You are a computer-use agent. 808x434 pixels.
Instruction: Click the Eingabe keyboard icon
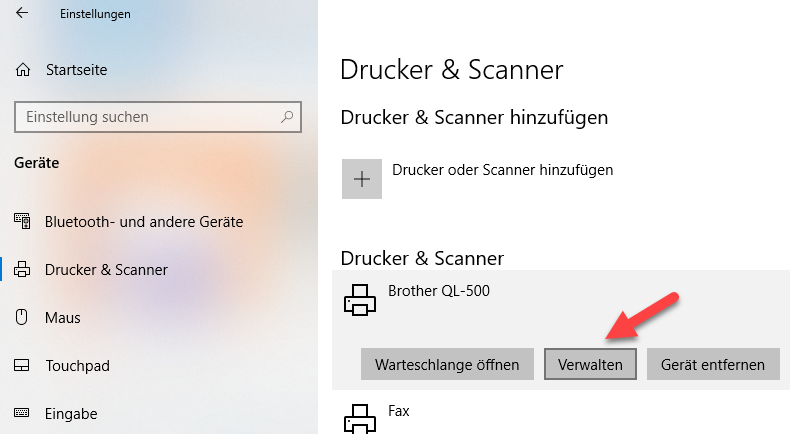pyautogui.click(x=23, y=413)
